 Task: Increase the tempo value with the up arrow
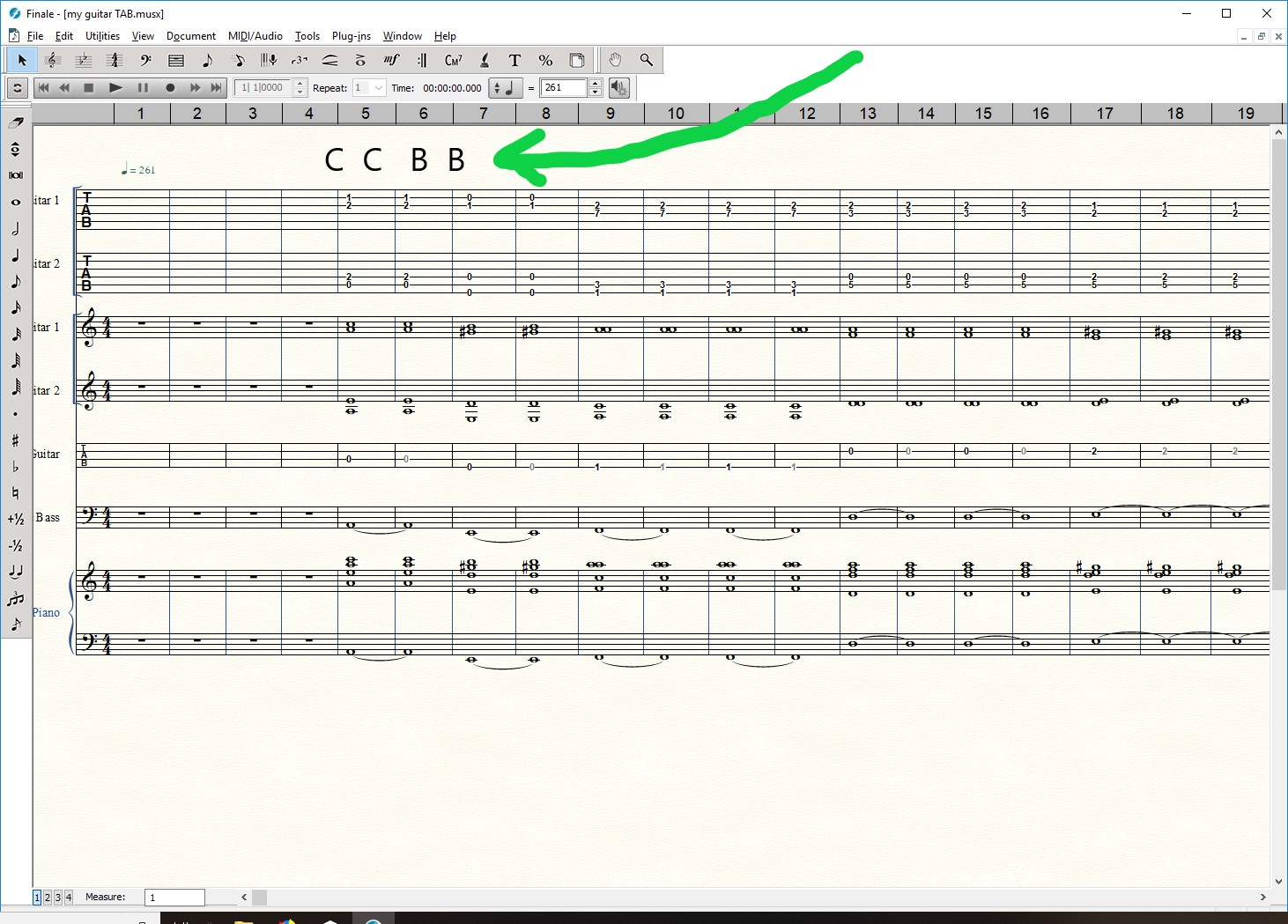tap(596, 84)
